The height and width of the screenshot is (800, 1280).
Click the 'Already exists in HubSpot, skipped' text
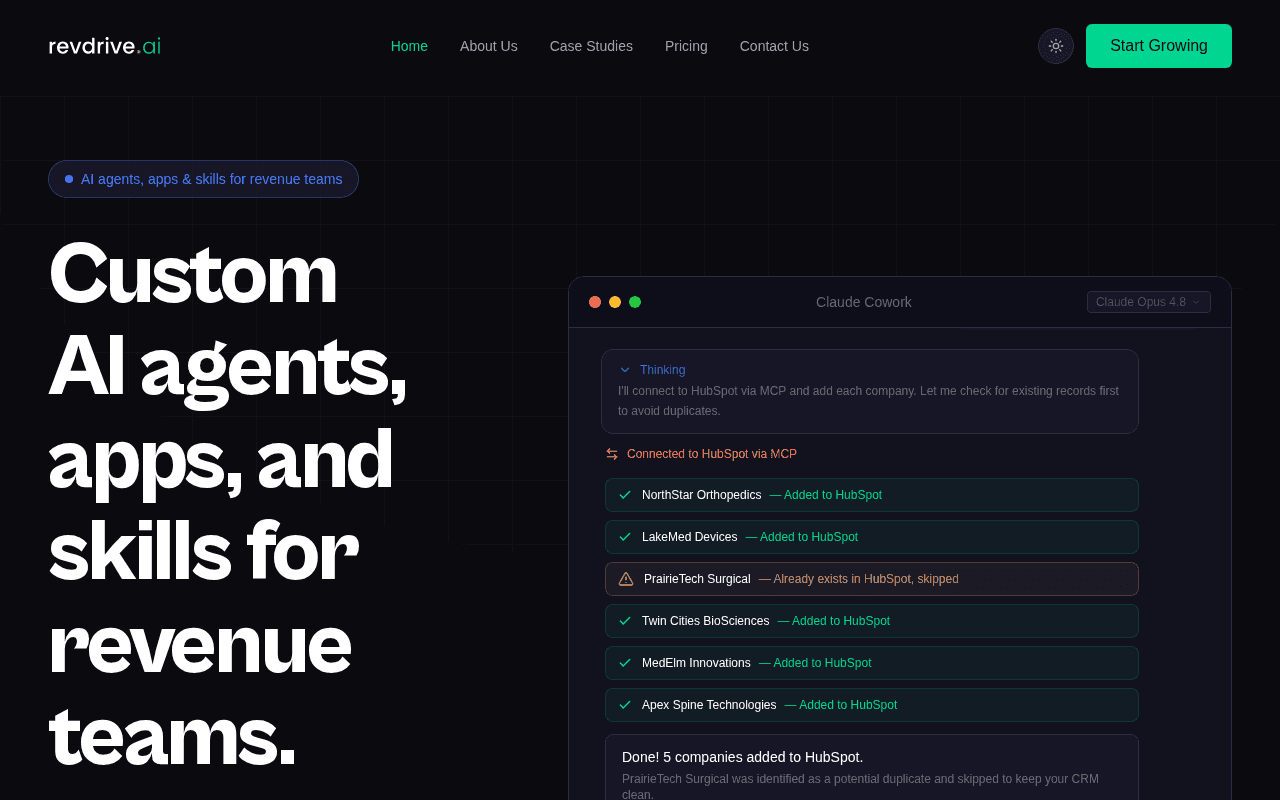(858, 579)
